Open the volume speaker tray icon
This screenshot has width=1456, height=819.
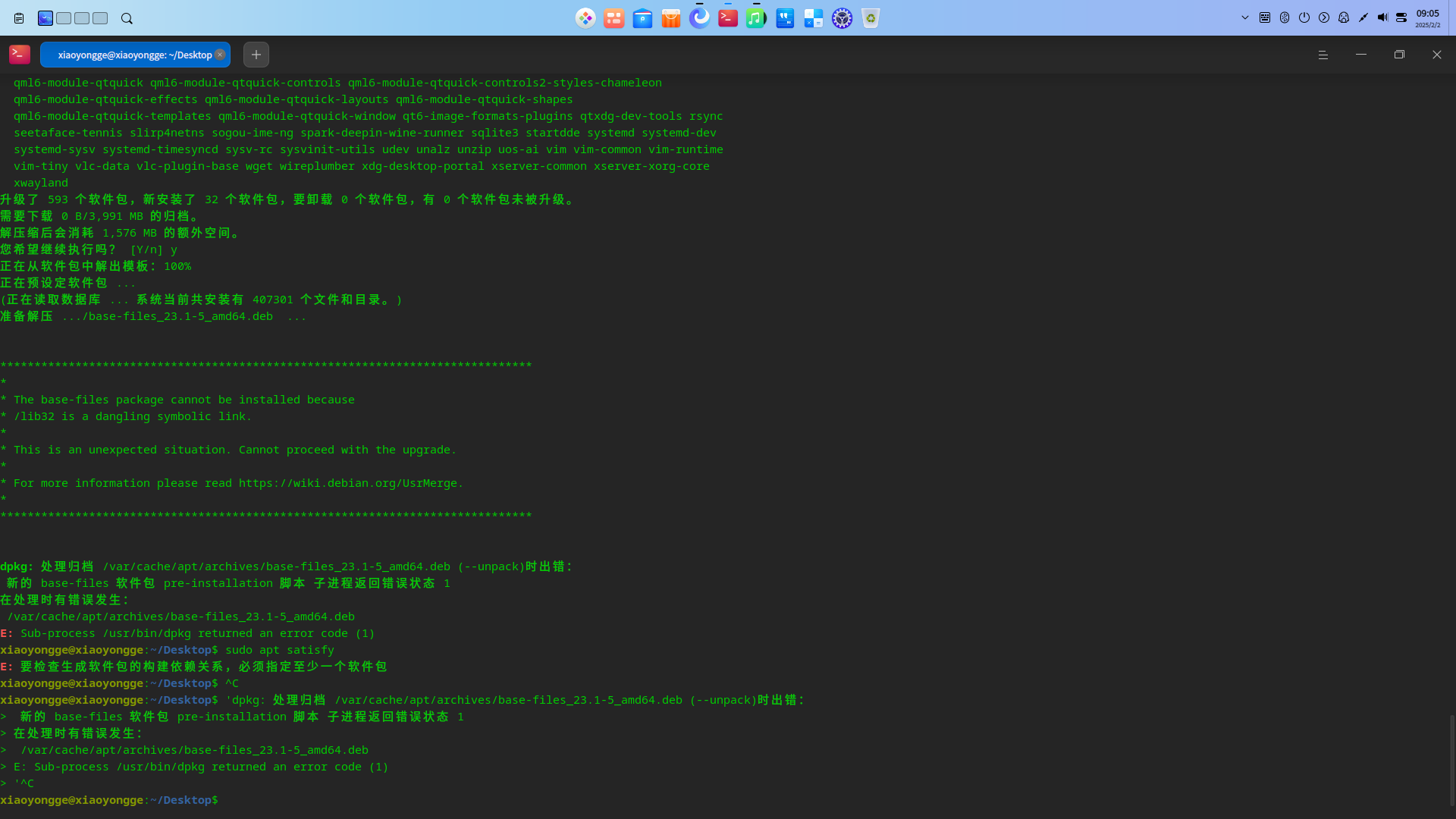click(1383, 17)
